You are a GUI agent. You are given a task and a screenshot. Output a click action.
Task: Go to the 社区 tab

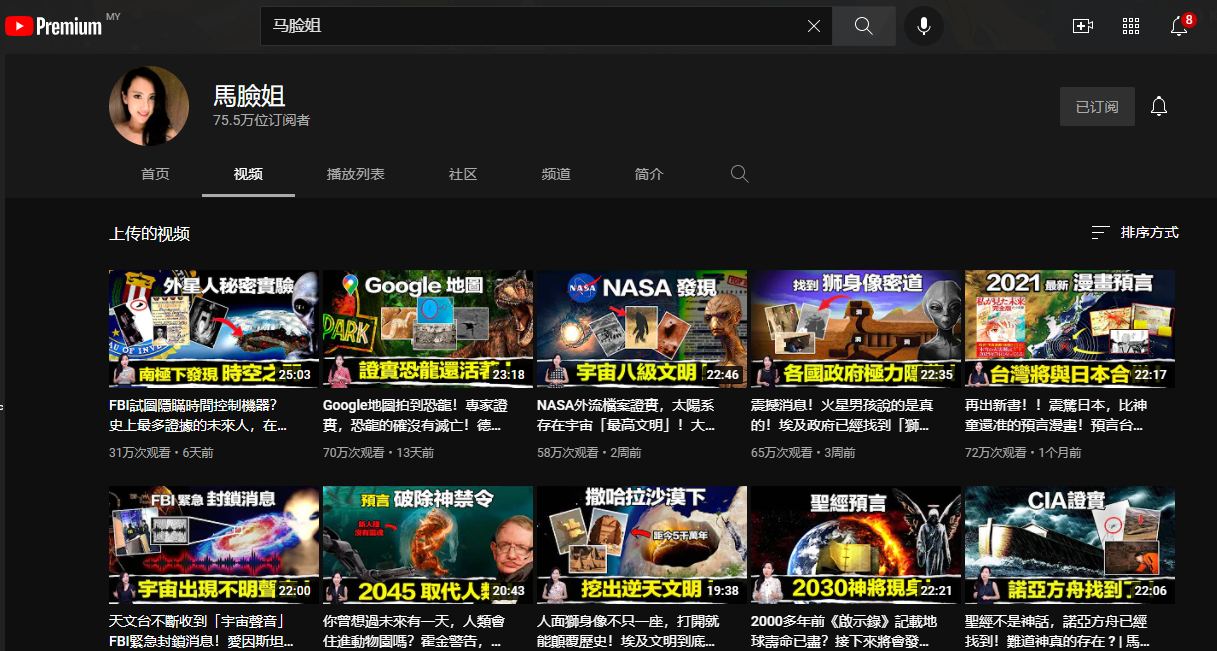pos(463,174)
